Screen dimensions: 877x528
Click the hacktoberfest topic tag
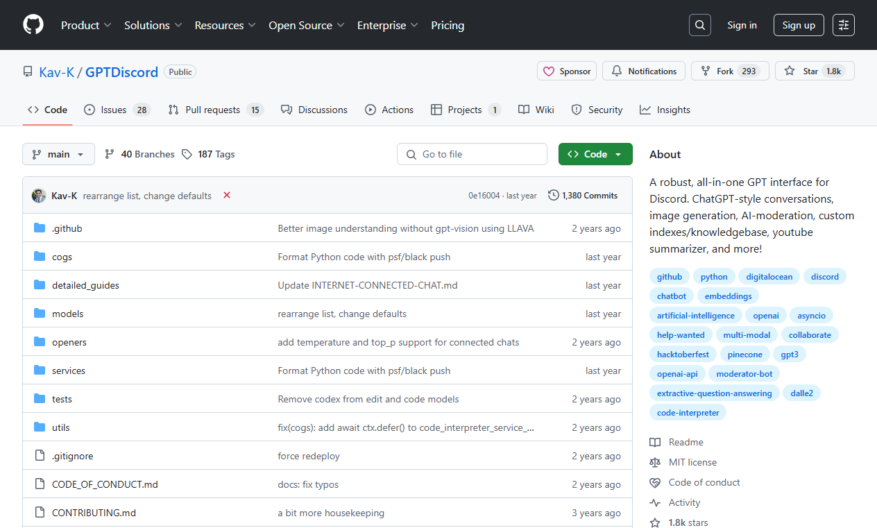(682, 354)
